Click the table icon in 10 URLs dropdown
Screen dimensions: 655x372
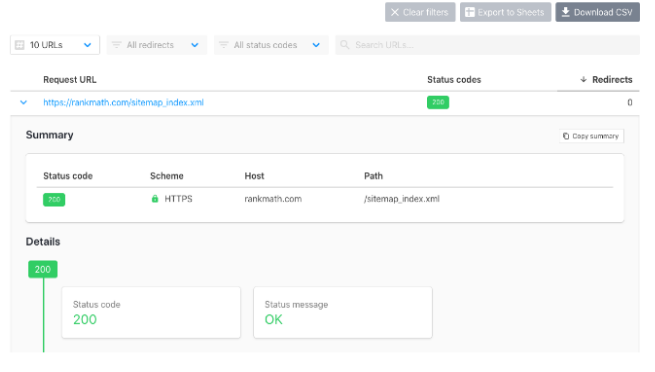tap(20, 45)
